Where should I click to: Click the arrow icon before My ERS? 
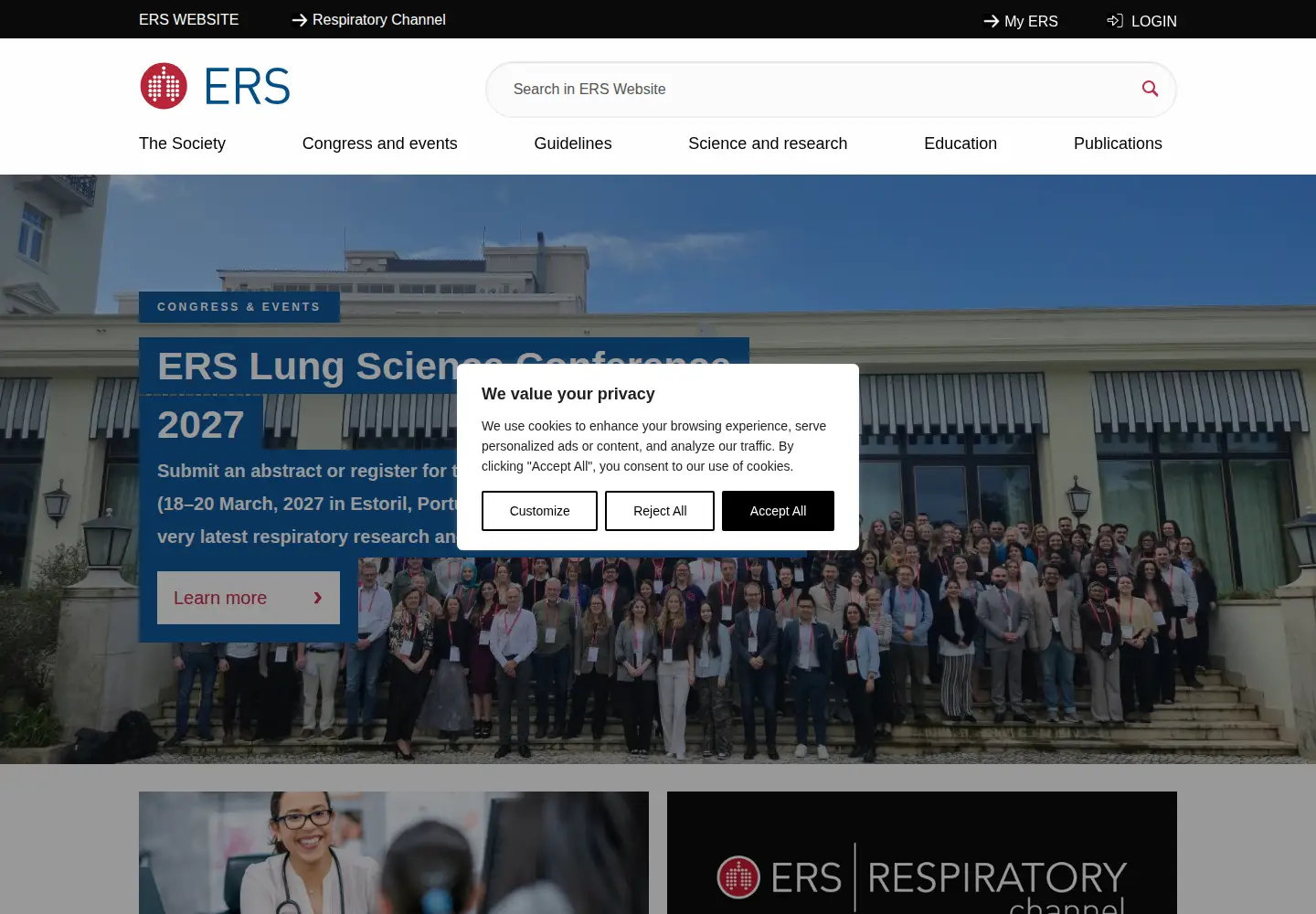tap(992, 21)
